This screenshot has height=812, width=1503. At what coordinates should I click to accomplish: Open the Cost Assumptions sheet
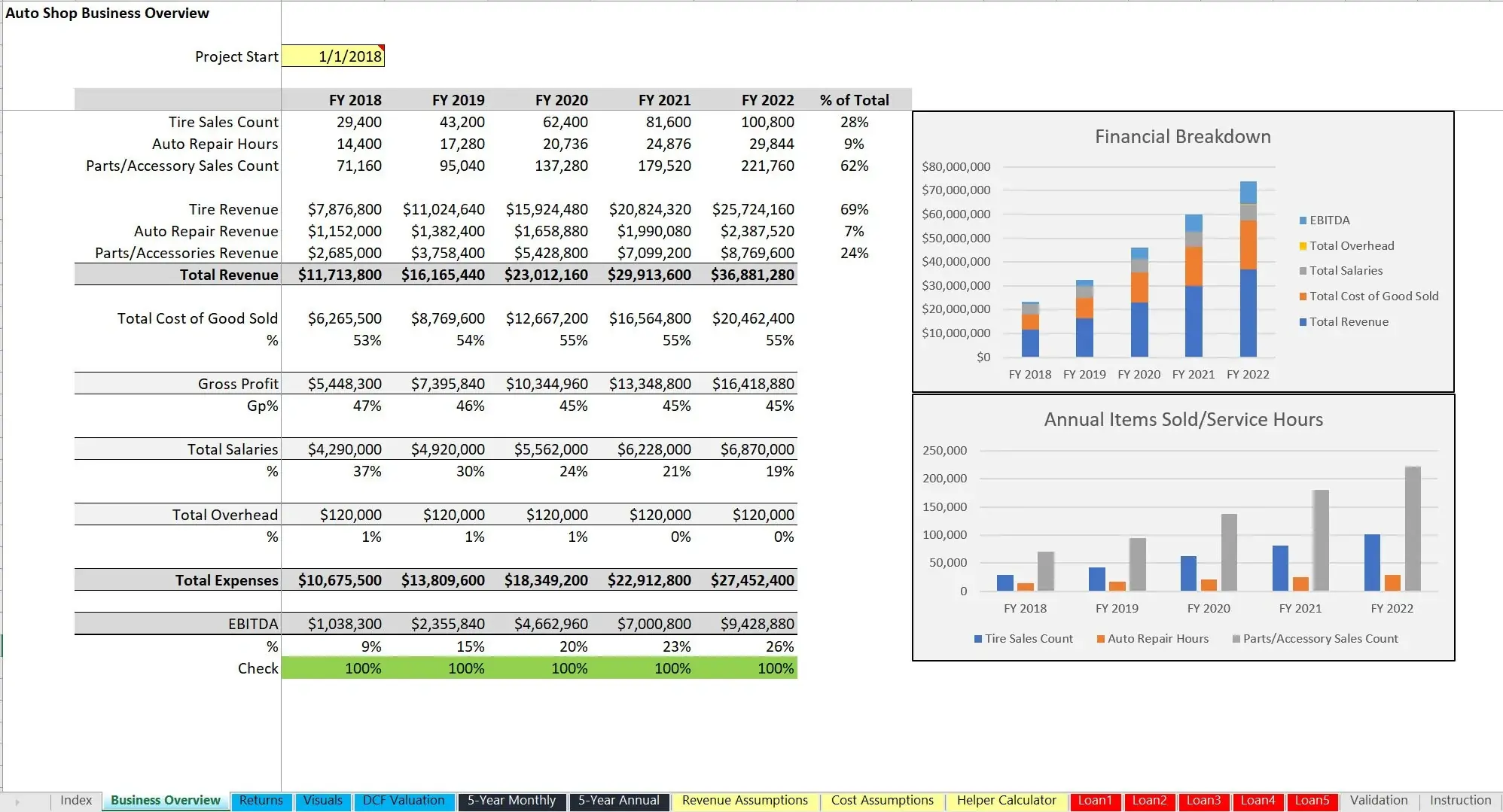[882, 801]
